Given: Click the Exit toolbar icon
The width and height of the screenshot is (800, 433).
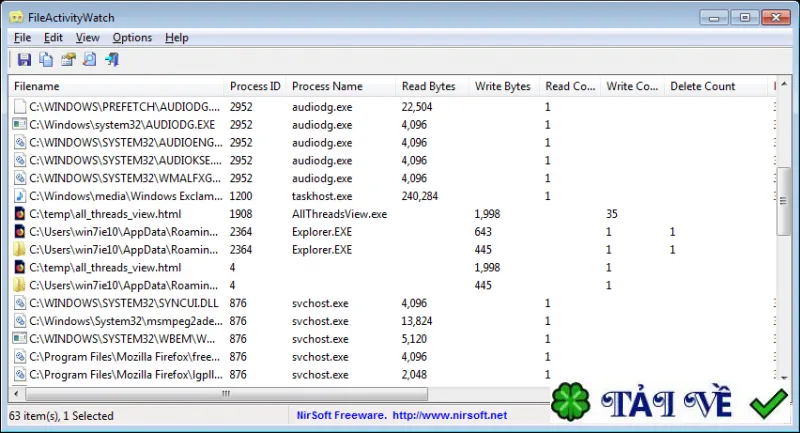Looking at the screenshot, I should 112,60.
